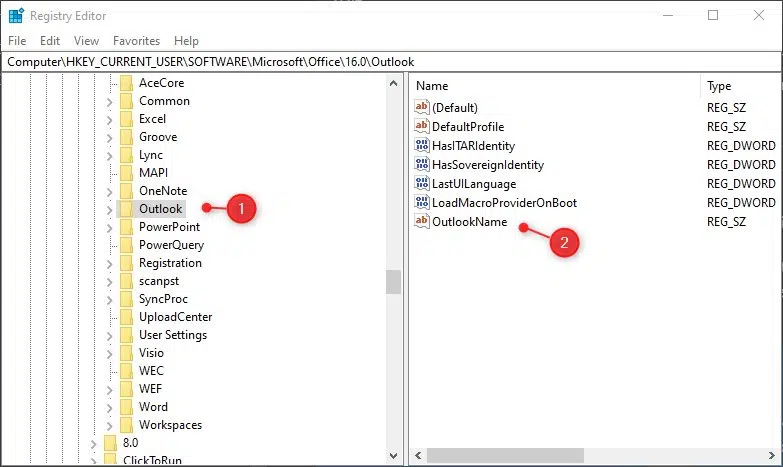Viewport: 783px width, 467px height.
Task: Click the Word folder icon
Action: (126, 407)
